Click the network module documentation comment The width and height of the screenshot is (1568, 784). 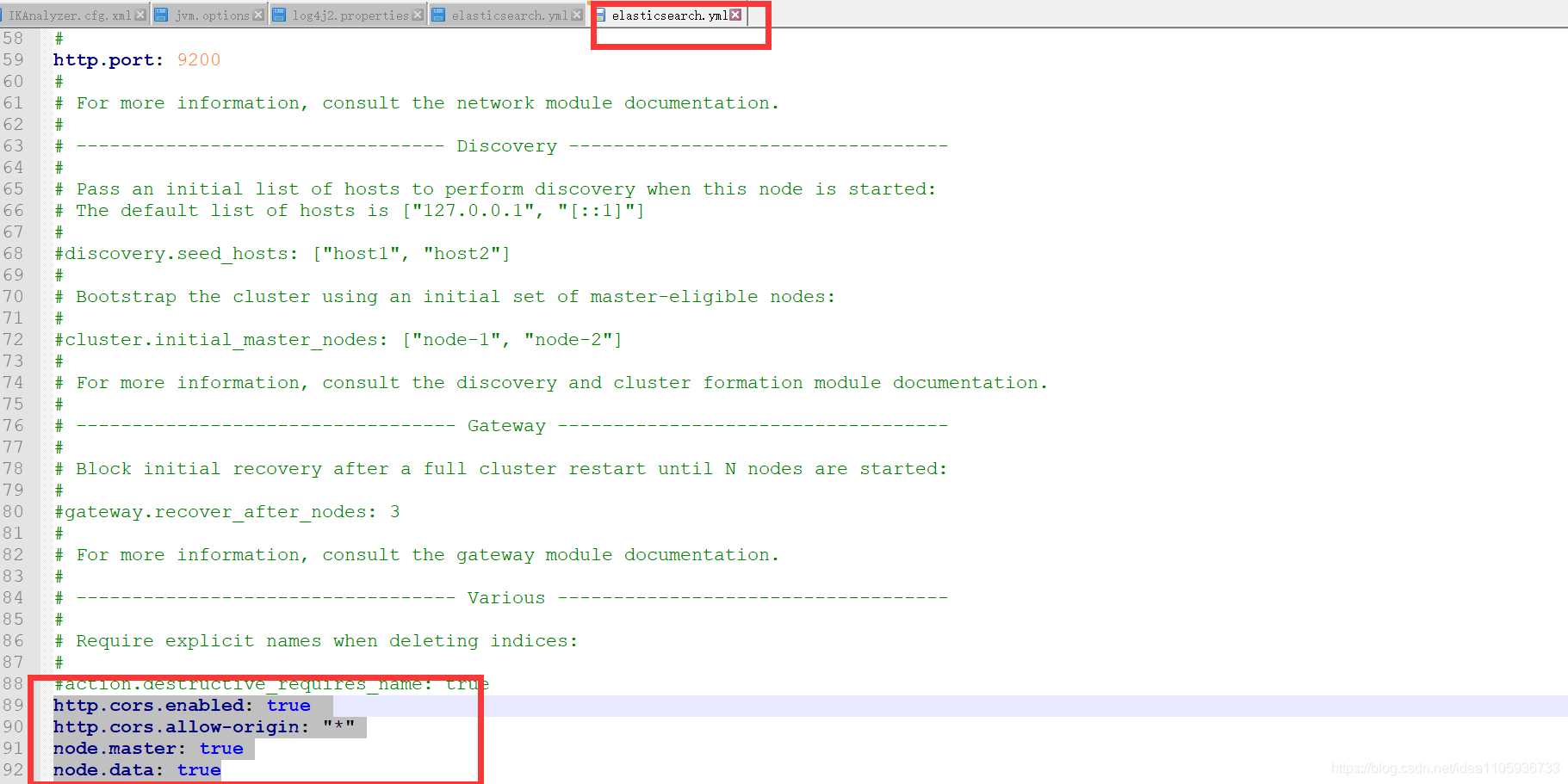(x=417, y=102)
